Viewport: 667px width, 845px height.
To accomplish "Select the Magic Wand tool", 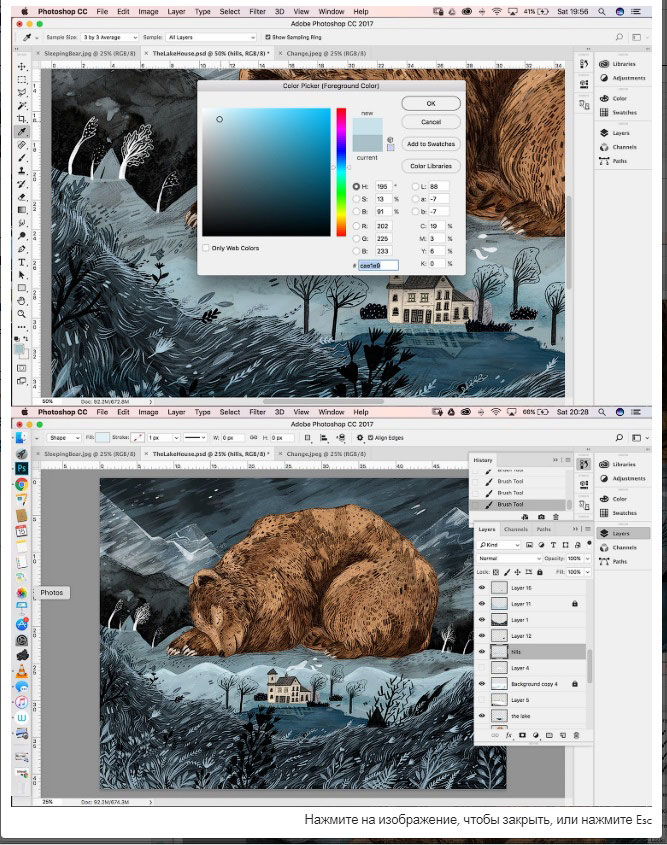I will point(22,106).
